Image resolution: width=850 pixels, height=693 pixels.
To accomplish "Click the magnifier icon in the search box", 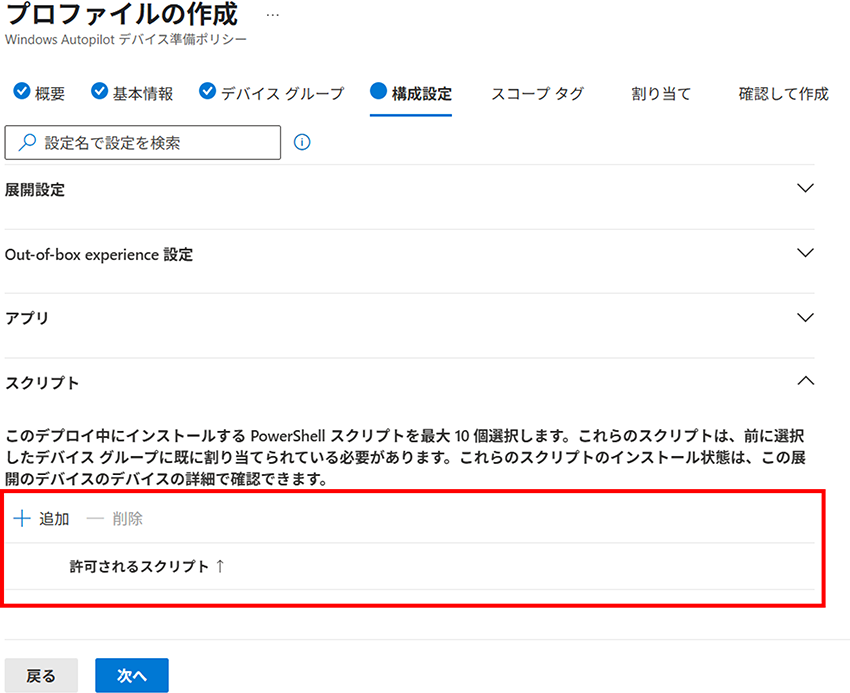I will point(27,143).
